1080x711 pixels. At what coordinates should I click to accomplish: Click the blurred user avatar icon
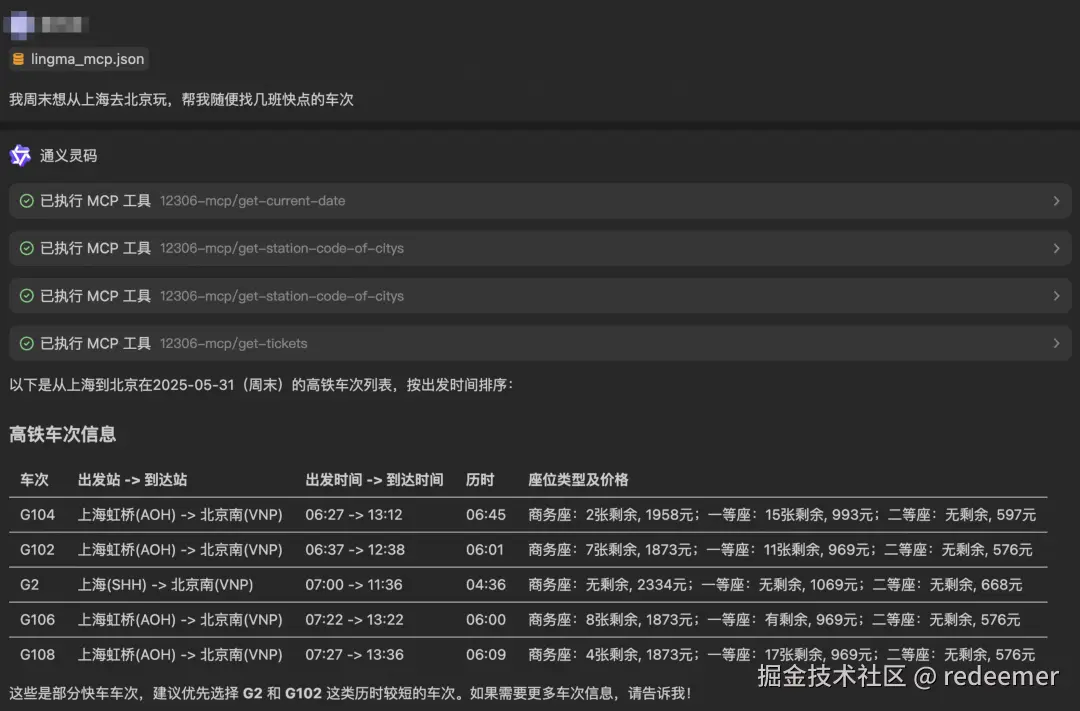[18, 23]
